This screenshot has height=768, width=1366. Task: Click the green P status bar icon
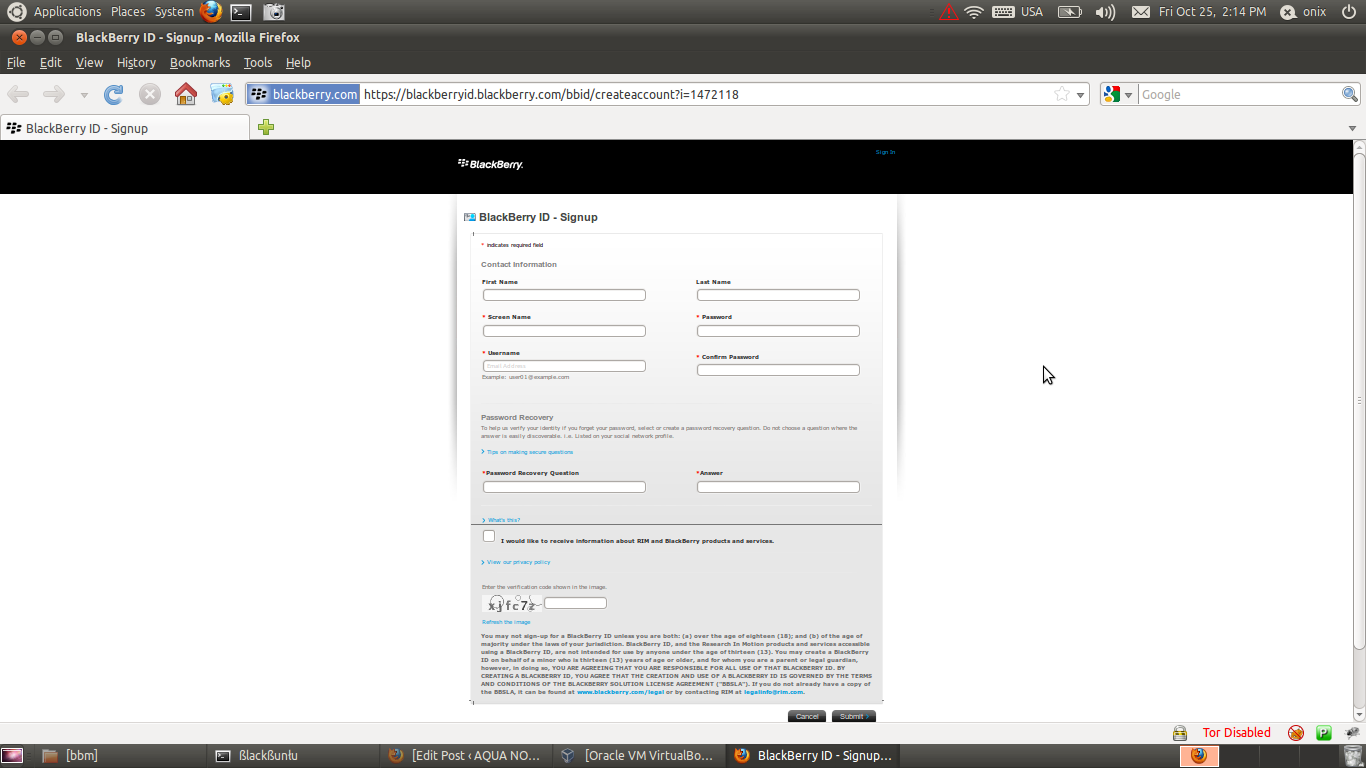pos(1324,733)
